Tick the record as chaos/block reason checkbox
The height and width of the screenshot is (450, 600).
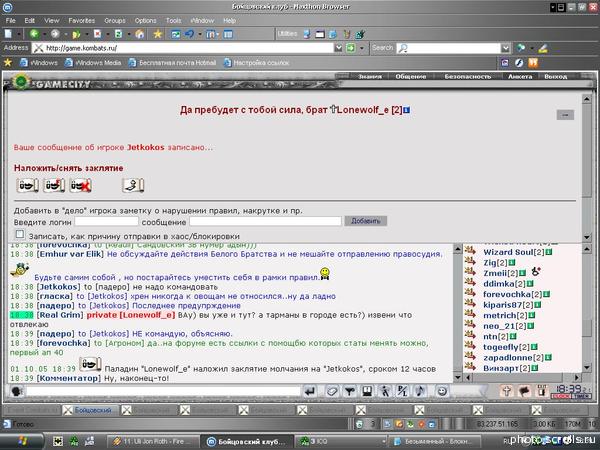(x=20, y=234)
